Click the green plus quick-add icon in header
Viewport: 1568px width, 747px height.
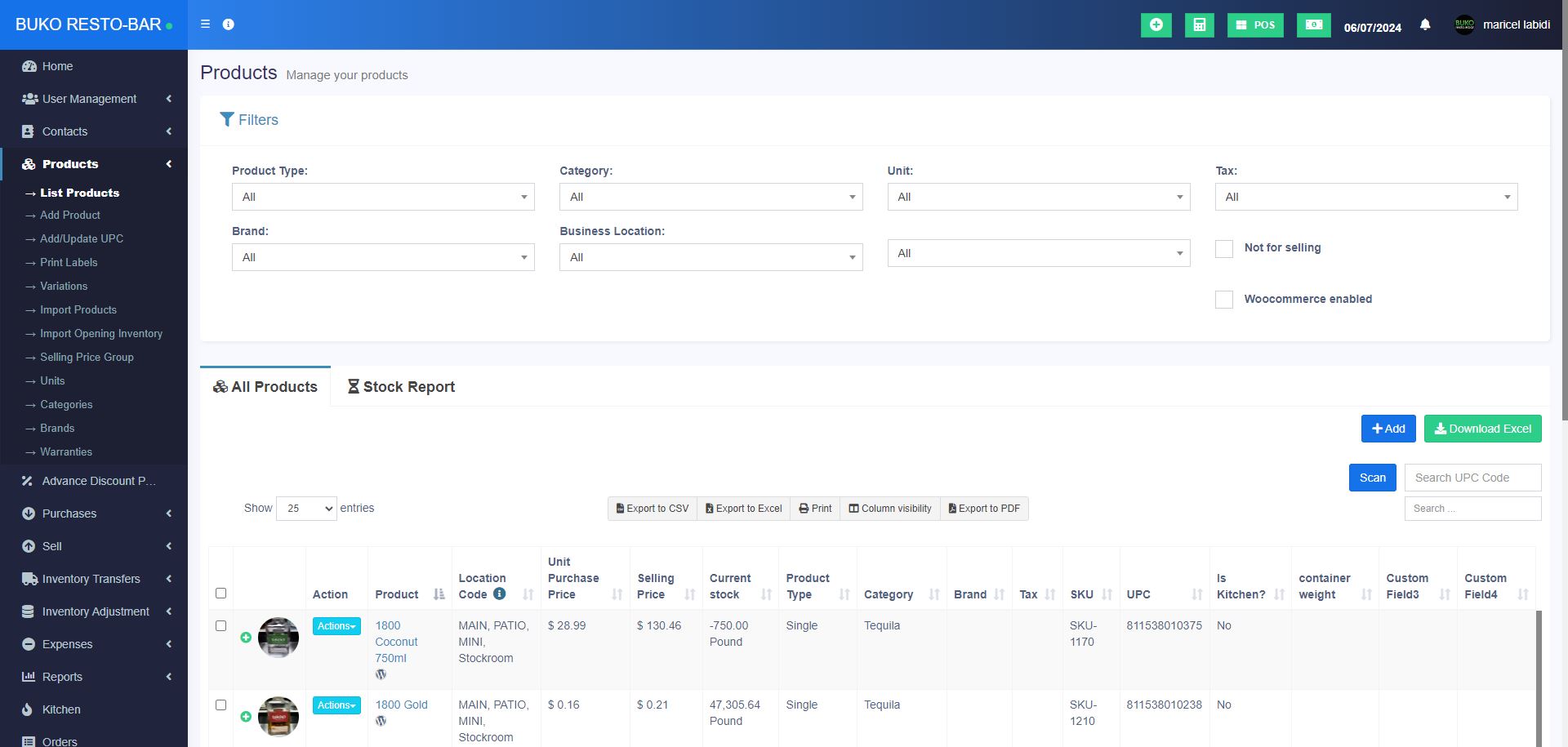point(1156,25)
